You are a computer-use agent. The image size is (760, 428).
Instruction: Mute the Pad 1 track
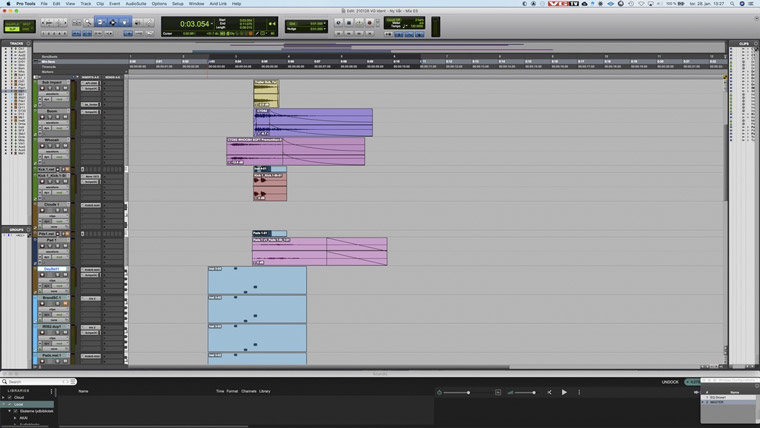(65, 246)
